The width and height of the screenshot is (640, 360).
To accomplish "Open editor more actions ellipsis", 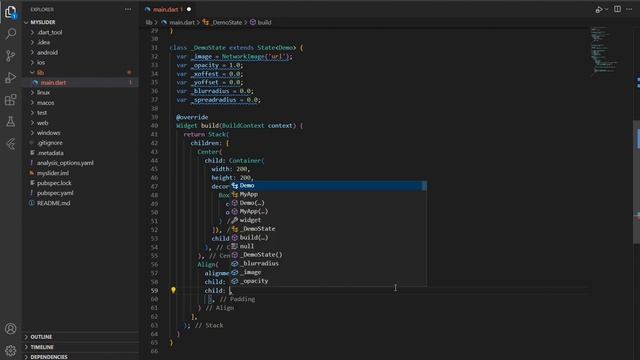I will tap(629, 9).
